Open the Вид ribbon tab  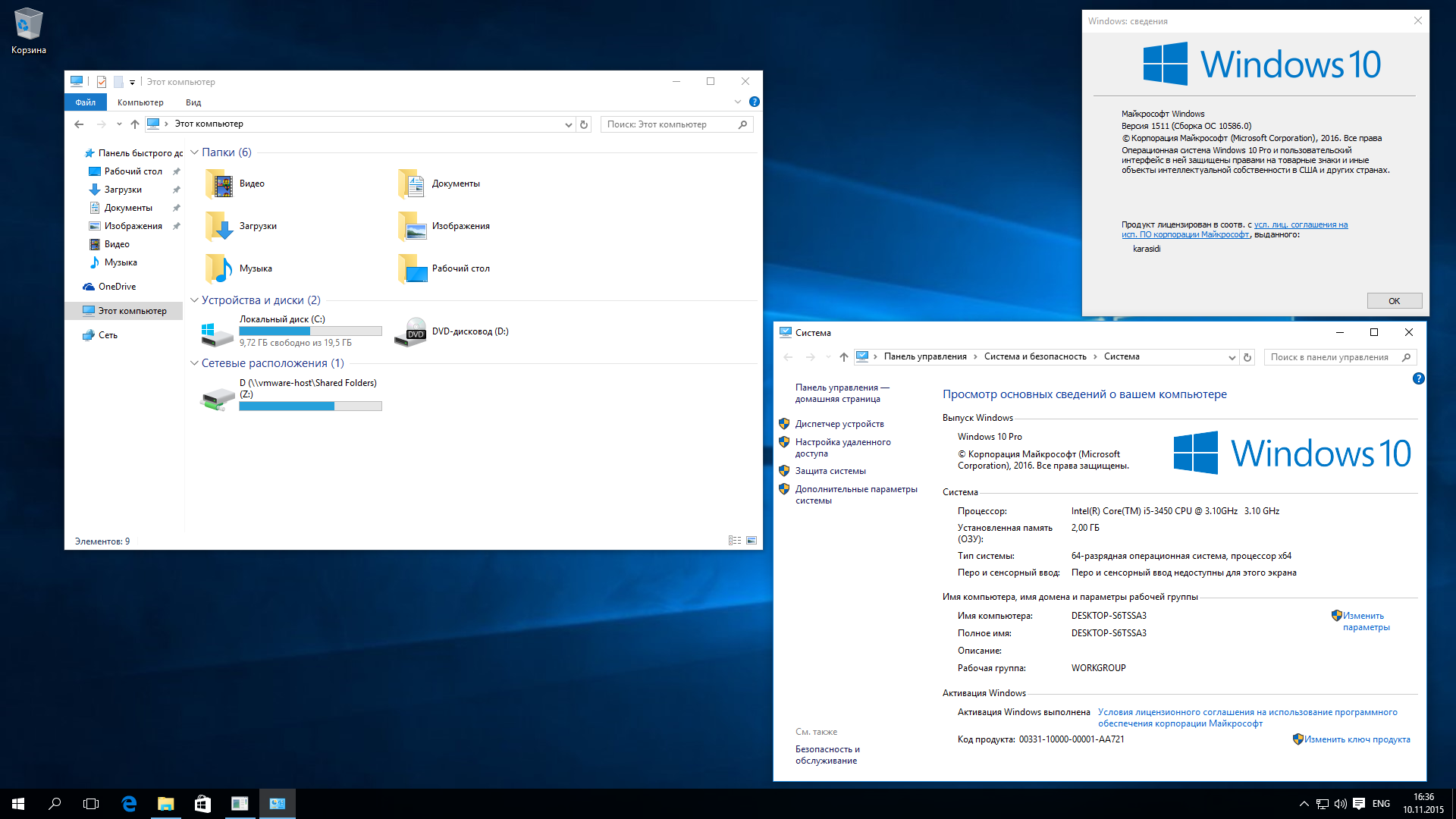click(193, 102)
